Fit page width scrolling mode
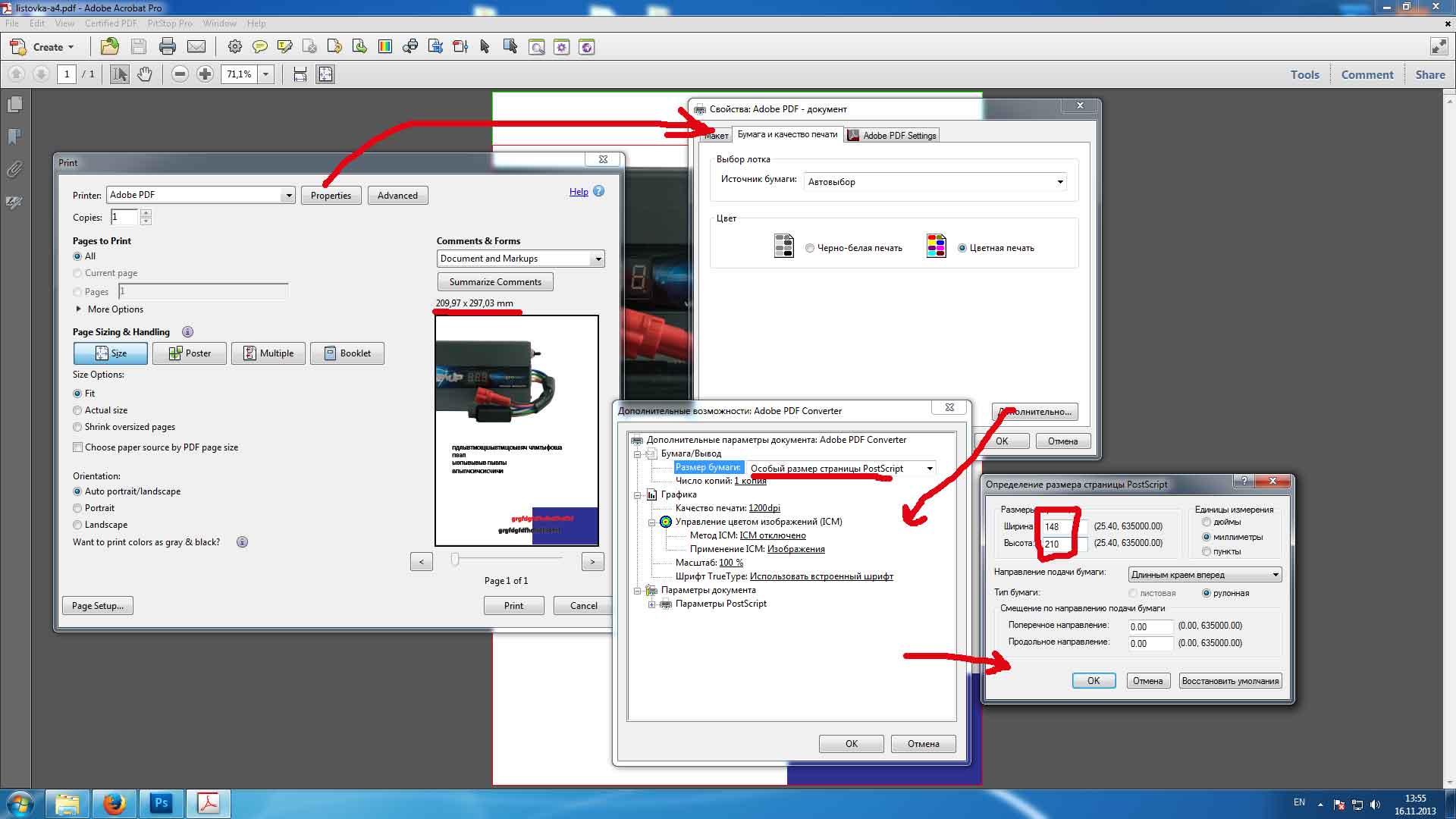 click(x=300, y=74)
